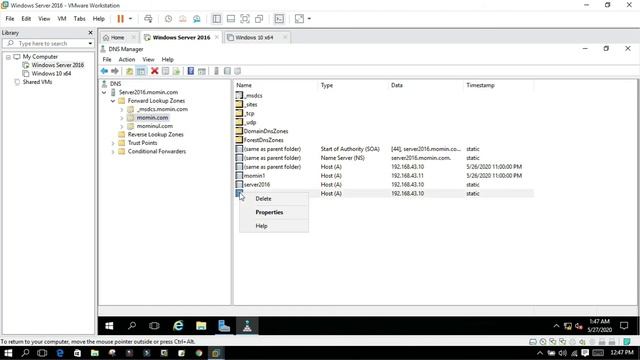Image resolution: width=640 pixels, height=360 pixels.
Task: Click the DNS Manager Forward arrow
Action: tap(115, 71)
